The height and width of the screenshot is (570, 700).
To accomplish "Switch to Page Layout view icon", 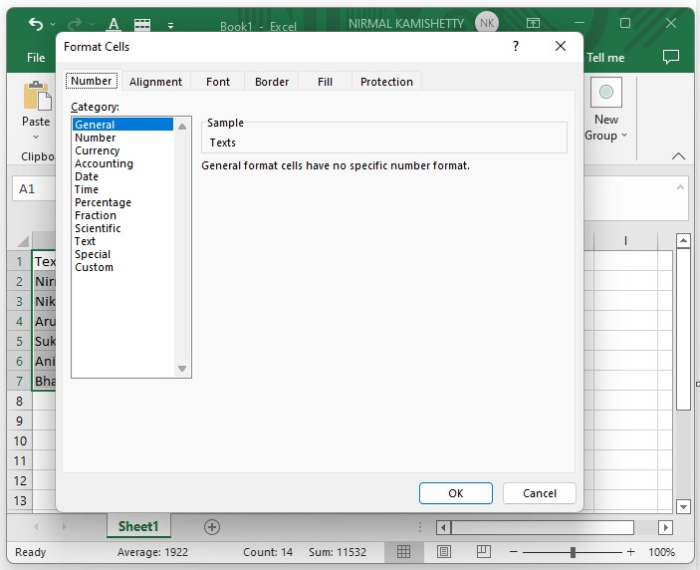I will click(x=444, y=552).
